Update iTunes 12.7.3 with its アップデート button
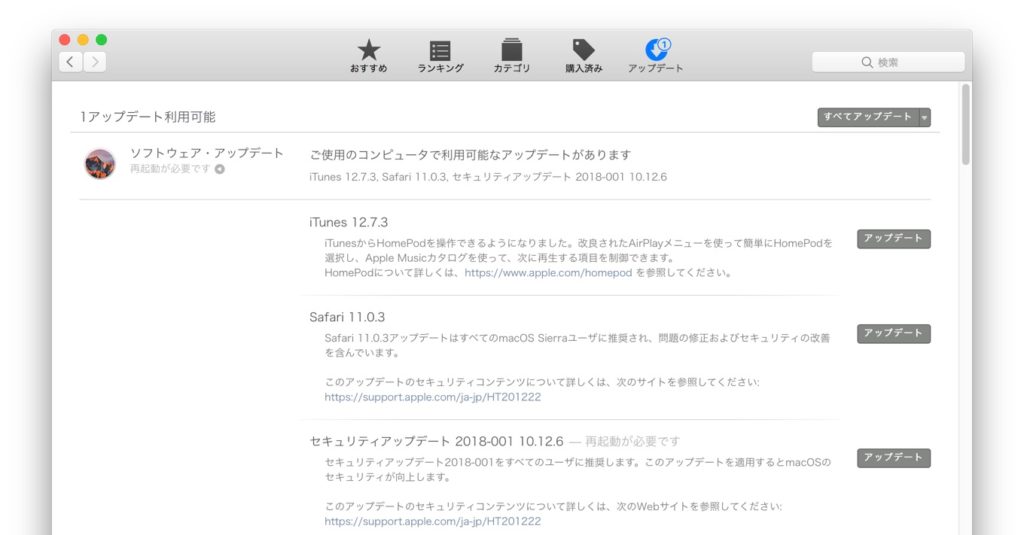The height and width of the screenshot is (535, 1024). (x=893, y=239)
